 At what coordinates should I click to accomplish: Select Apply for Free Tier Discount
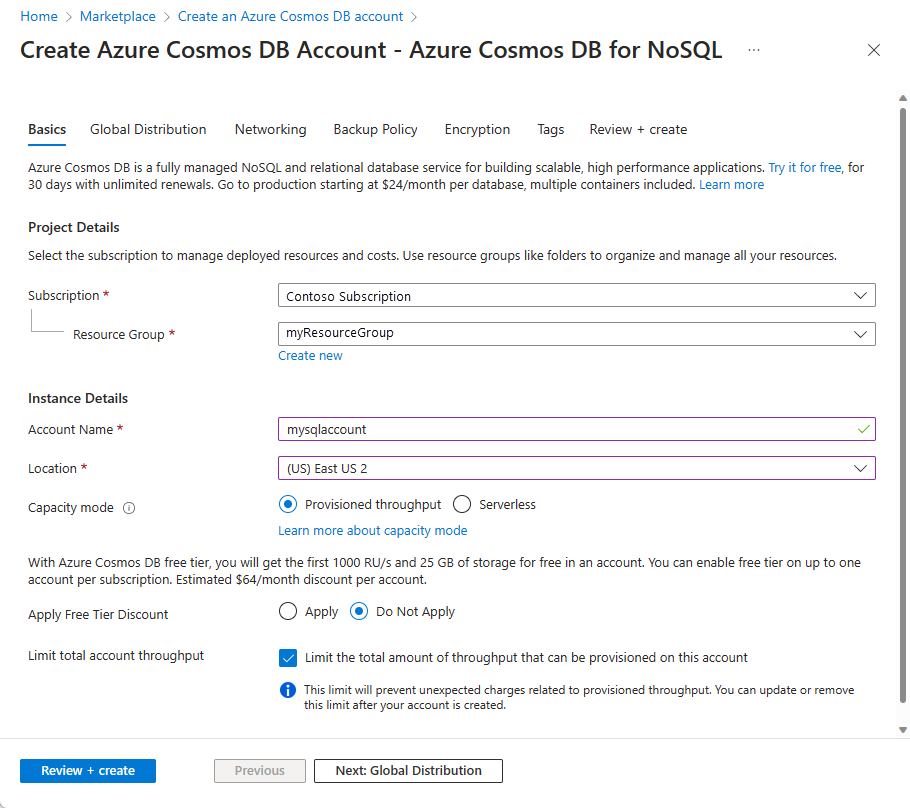(x=287, y=611)
